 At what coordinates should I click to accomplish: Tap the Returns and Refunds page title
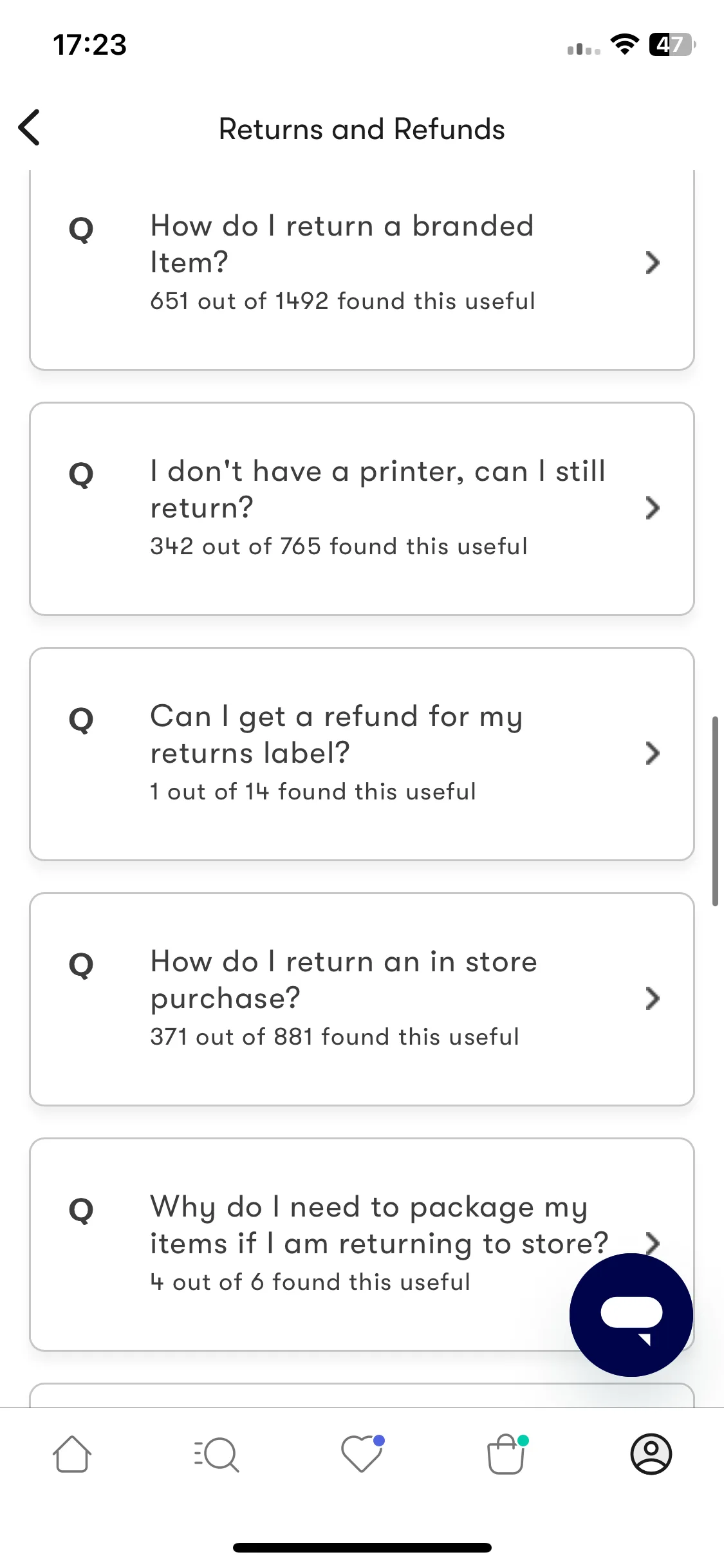coord(362,129)
